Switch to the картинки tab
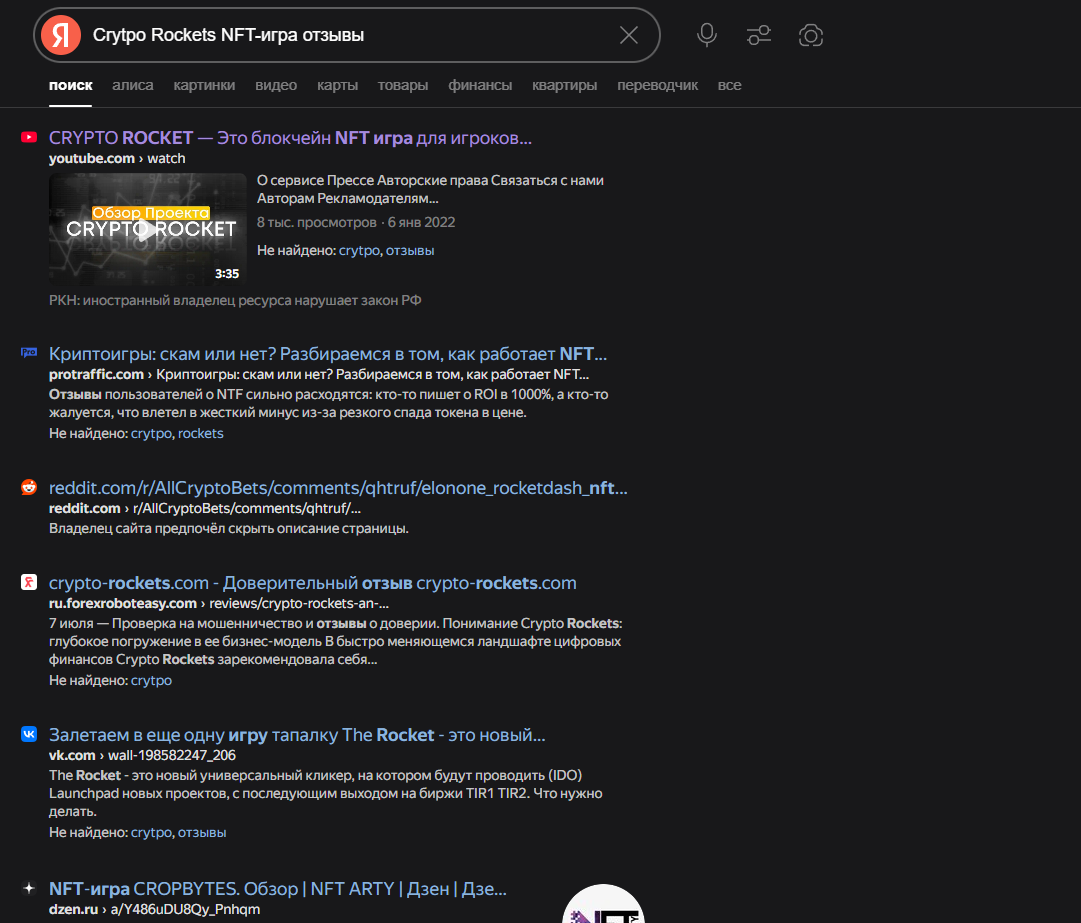Screen dimensions: 1081x923 tap(204, 85)
